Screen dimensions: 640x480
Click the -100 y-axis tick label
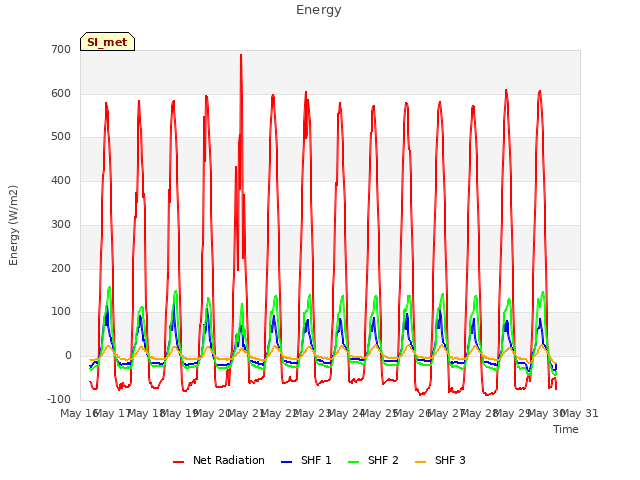59,399
